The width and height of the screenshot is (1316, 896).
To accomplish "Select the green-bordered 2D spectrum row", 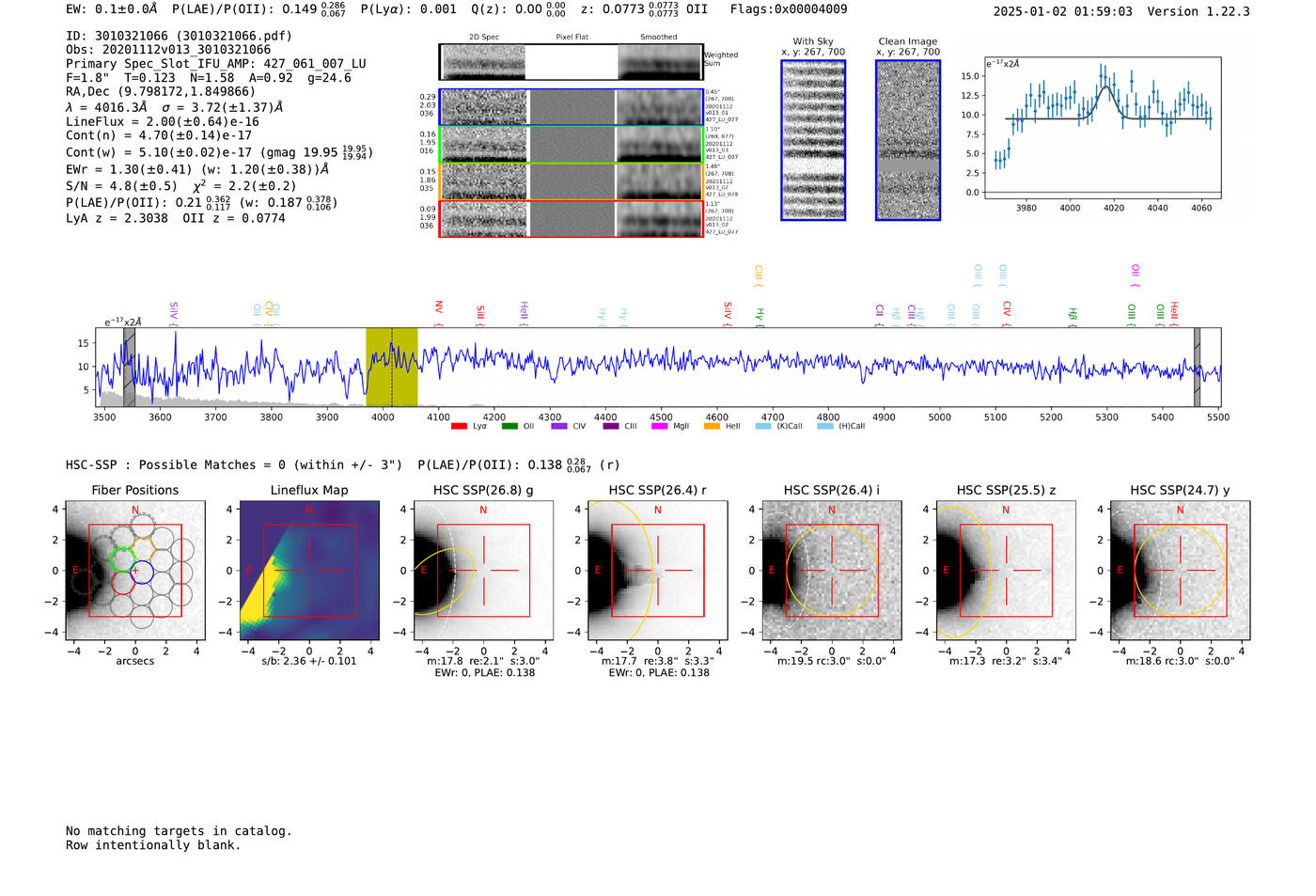I will (x=571, y=145).
